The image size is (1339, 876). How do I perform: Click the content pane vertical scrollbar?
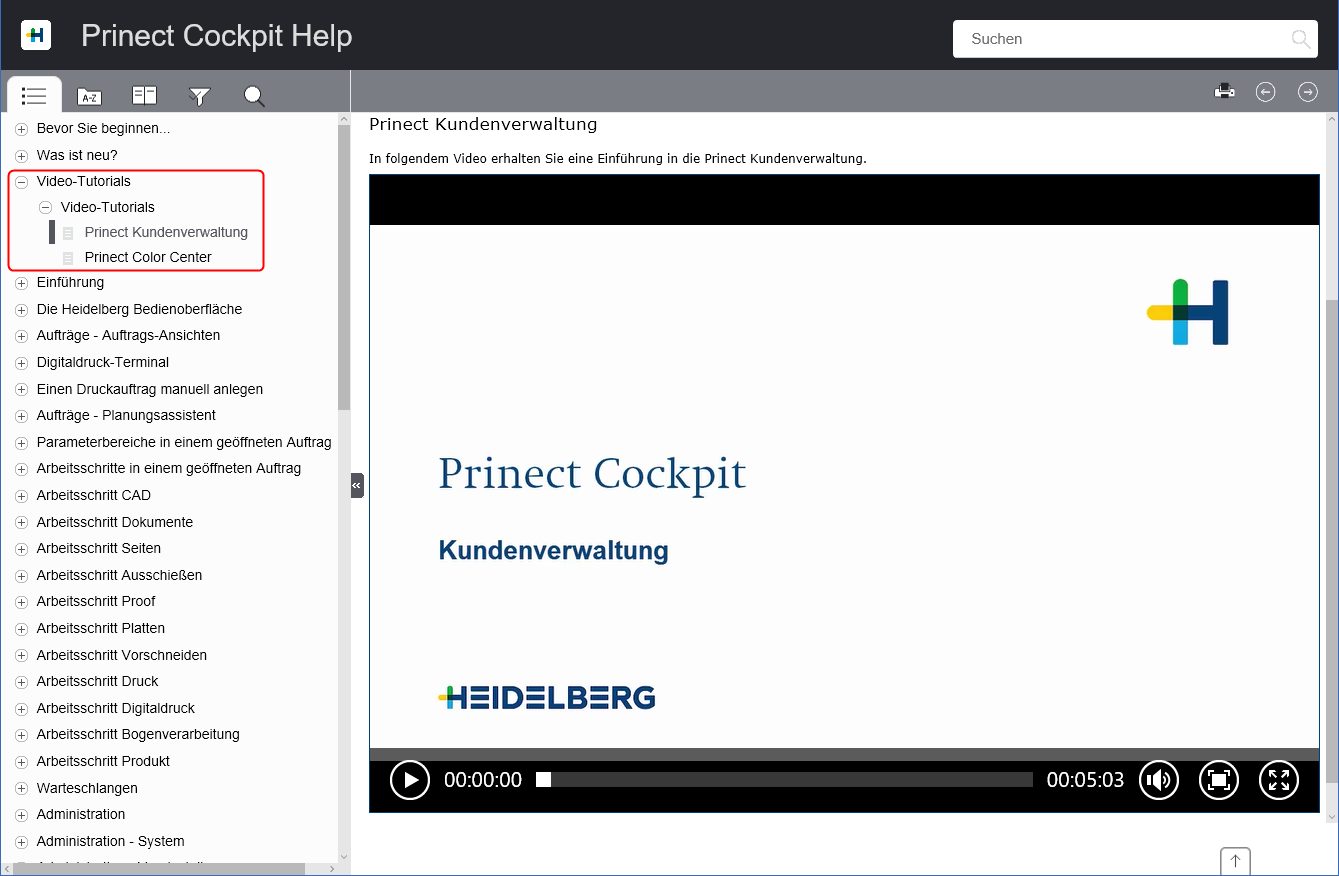click(1331, 540)
